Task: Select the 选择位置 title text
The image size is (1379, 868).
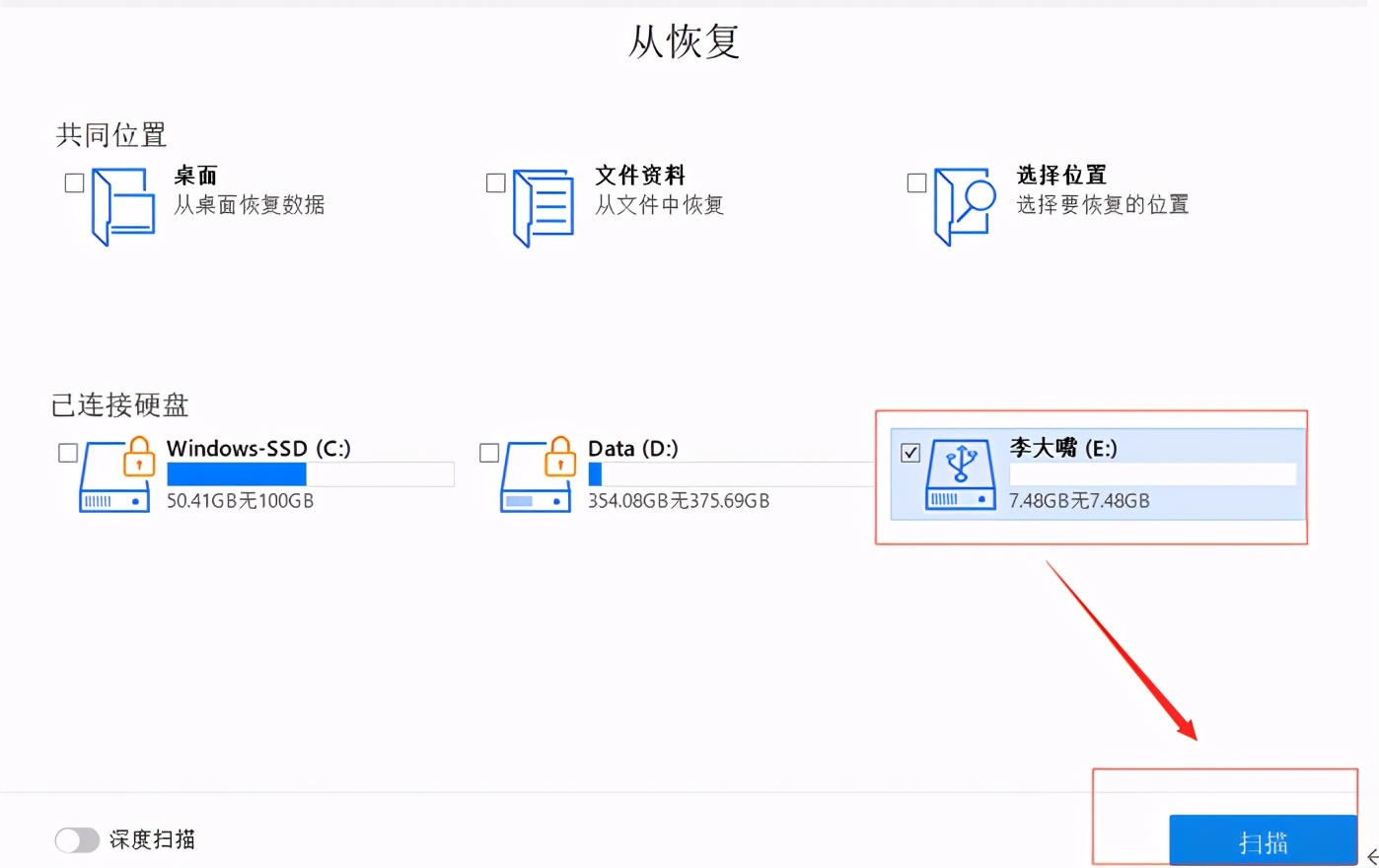Action: coord(1062,176)
